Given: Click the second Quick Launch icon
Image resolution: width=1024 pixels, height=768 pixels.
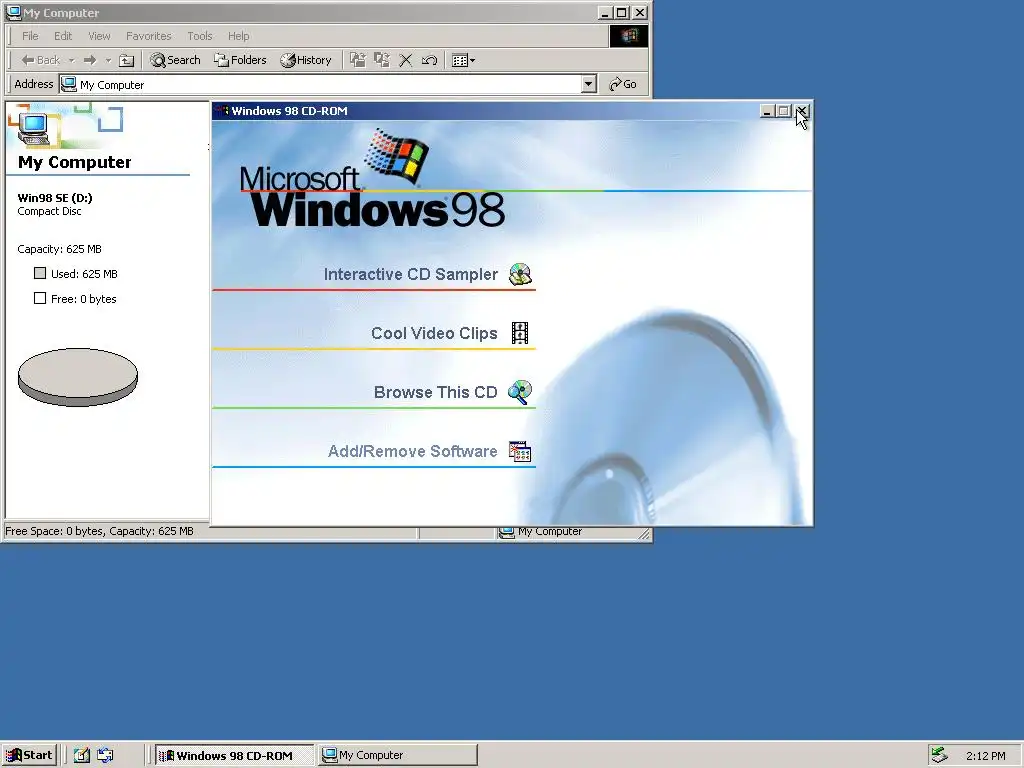Looking at the screenshot, I should 105,755.
